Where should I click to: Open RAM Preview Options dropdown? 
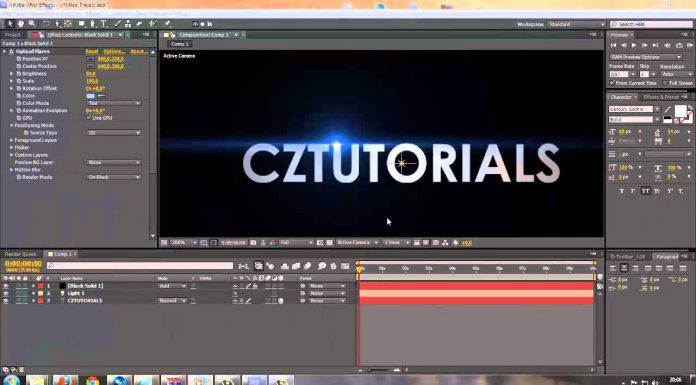pos(646,57)
